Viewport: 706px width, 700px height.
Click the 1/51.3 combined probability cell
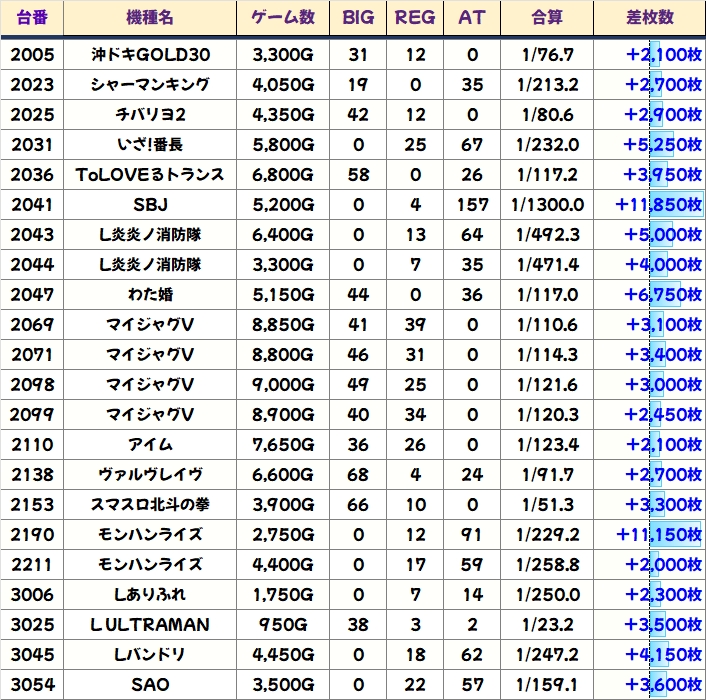coord(547,505)
